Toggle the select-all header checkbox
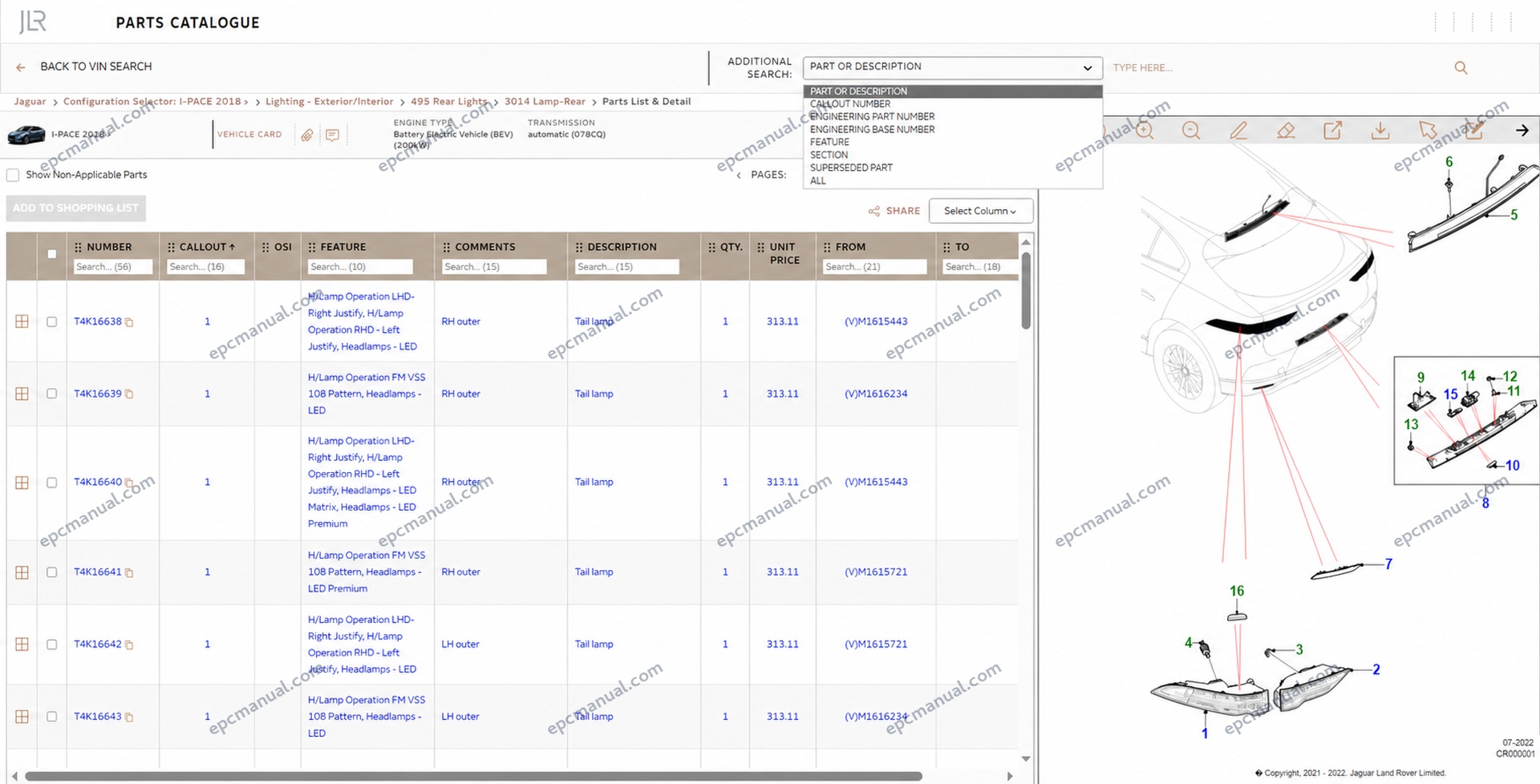 click(51, 254)
